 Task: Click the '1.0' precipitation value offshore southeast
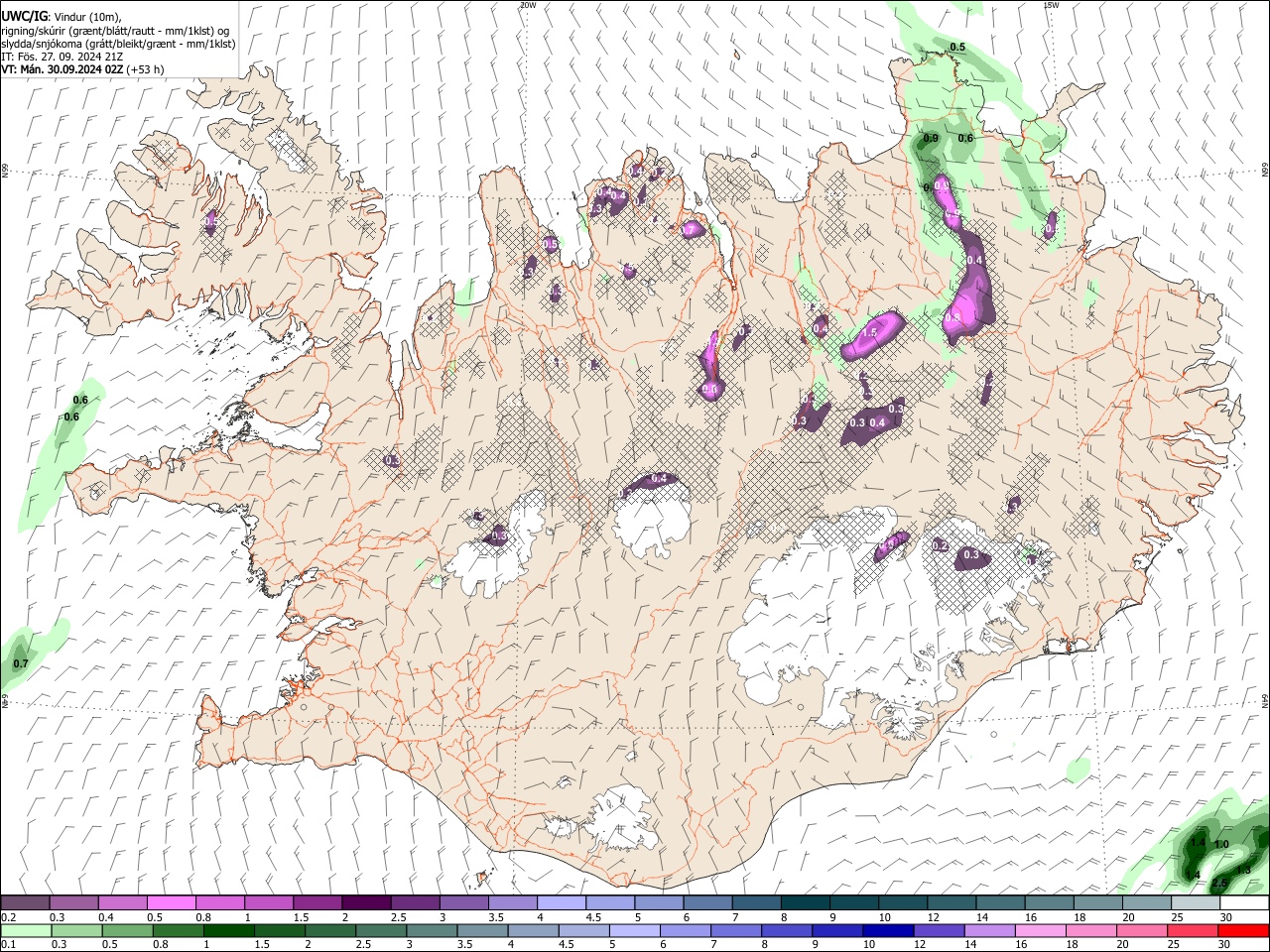[x=1221, y=845]
